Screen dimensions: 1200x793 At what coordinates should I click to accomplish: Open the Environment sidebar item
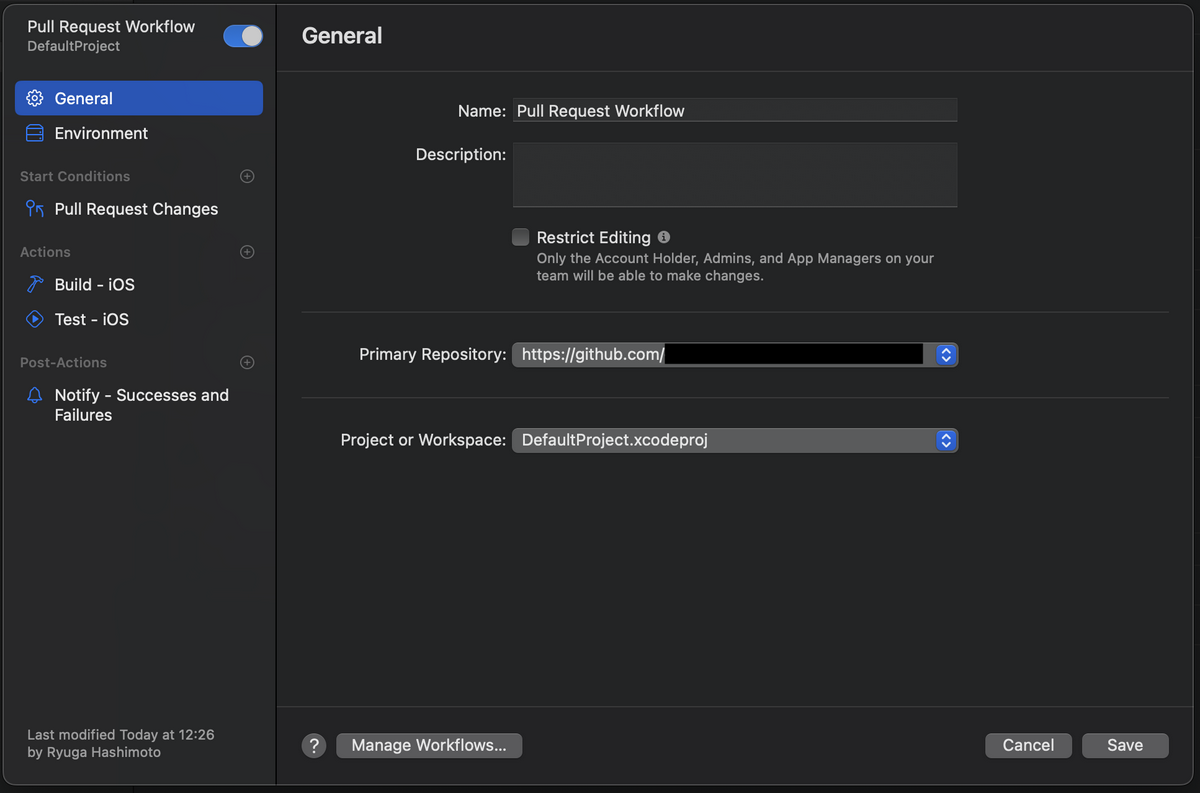pos(139,133)
